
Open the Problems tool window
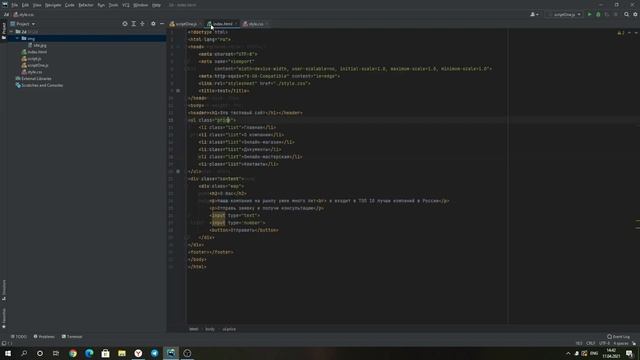click(x=44, y=337)
